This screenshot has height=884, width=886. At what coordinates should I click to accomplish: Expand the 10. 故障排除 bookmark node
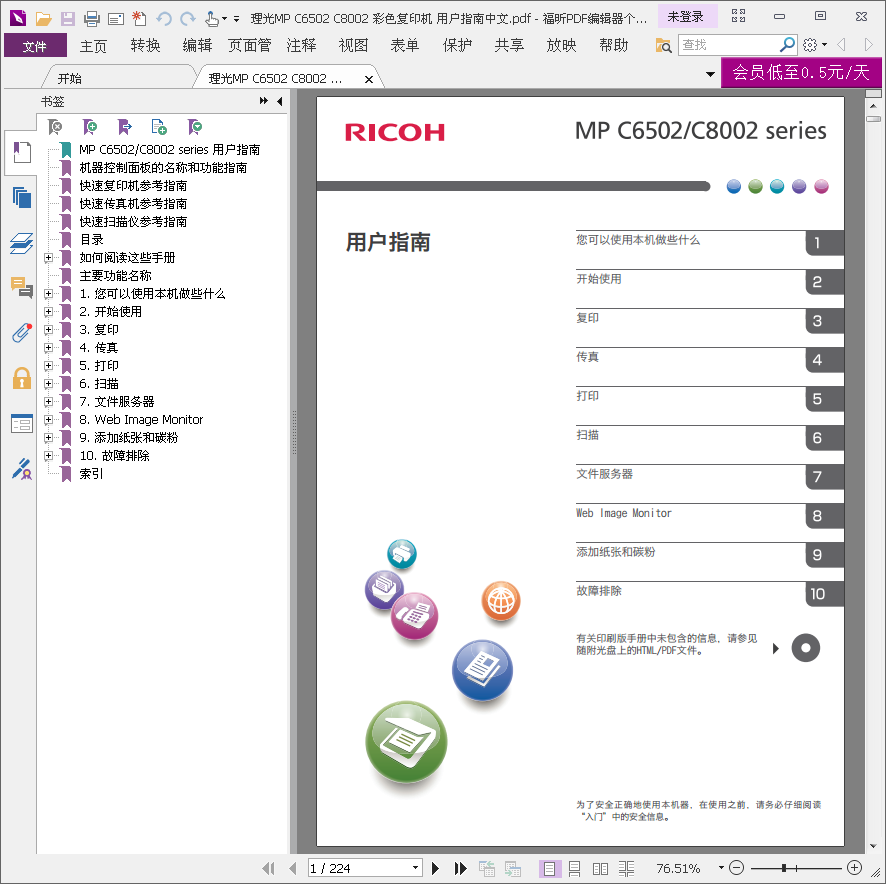coord(49,456)
